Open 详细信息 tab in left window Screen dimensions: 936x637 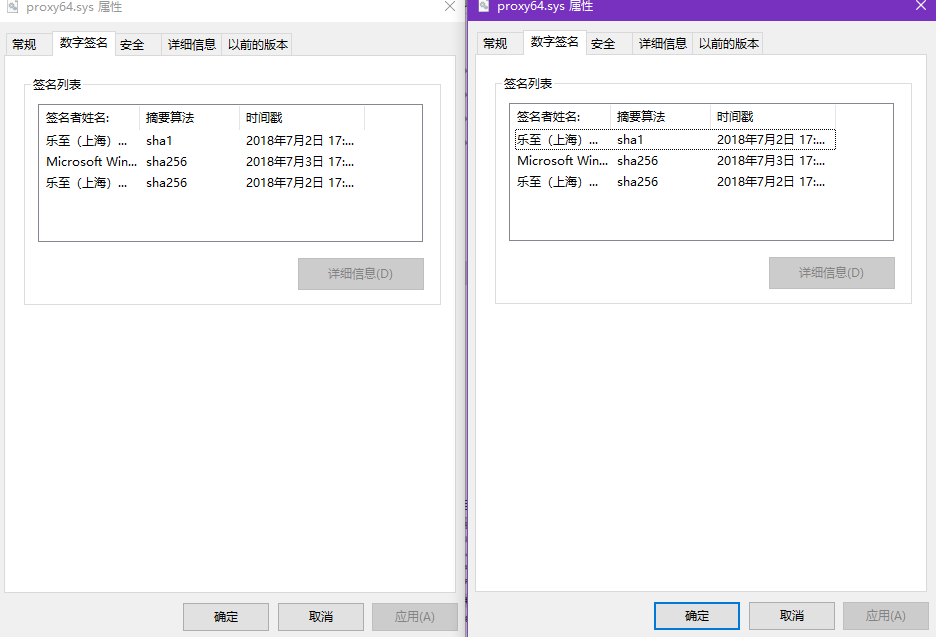(192, 45)
